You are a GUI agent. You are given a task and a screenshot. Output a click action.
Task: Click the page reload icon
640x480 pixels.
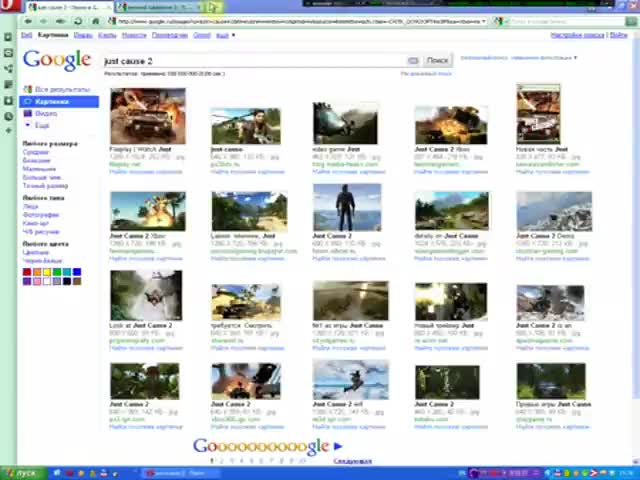78,21
